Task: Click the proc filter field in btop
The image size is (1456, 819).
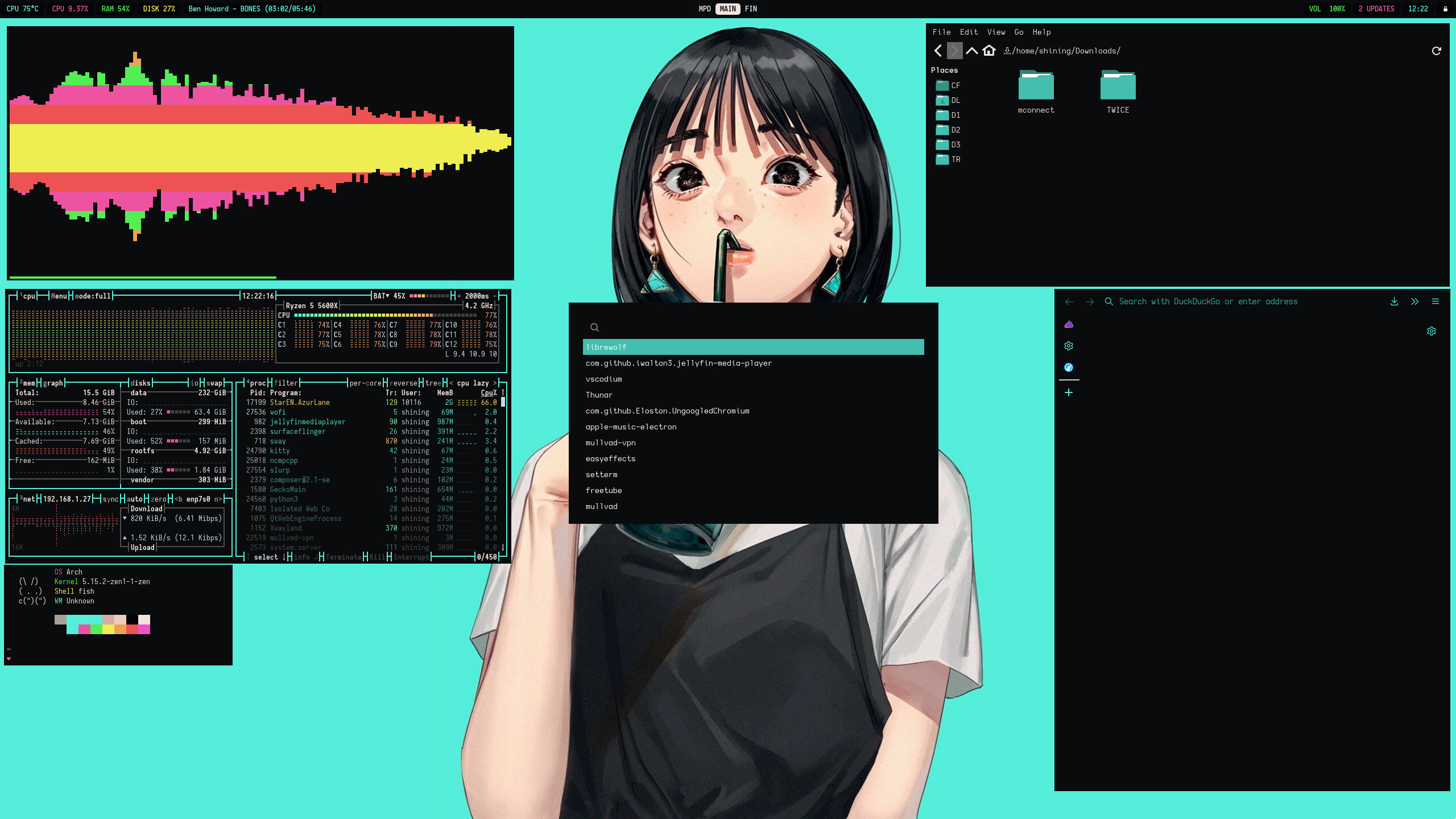Action: pos(286,383)
